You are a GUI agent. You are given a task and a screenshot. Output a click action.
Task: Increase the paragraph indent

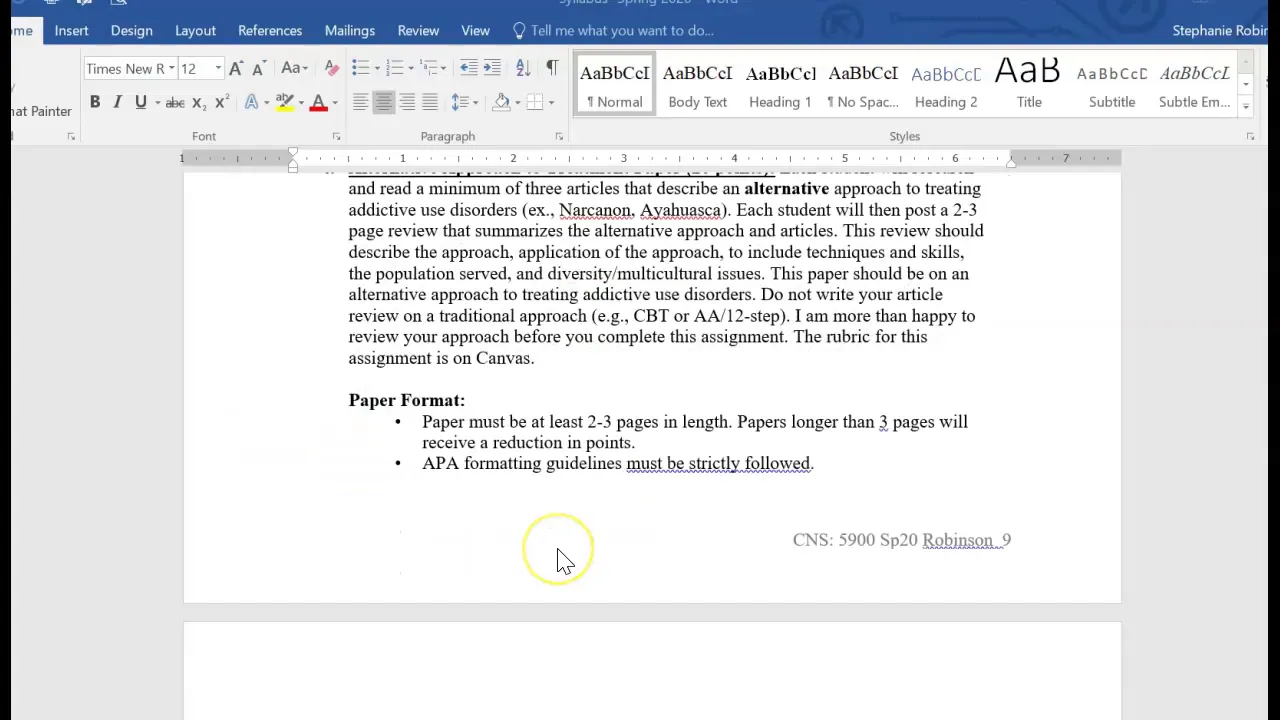492,68
